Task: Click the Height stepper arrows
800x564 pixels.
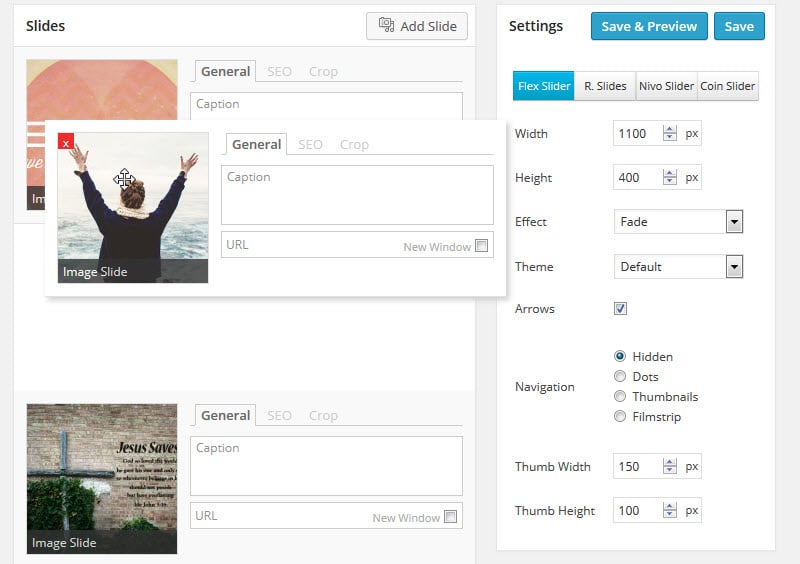Action: [669, 178]
